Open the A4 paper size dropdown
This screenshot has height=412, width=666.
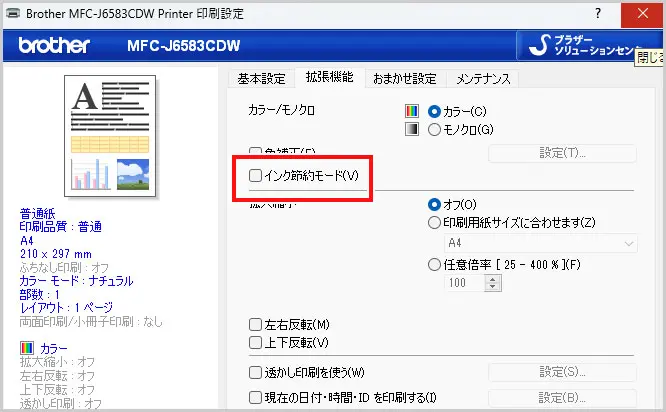(541, 243)
